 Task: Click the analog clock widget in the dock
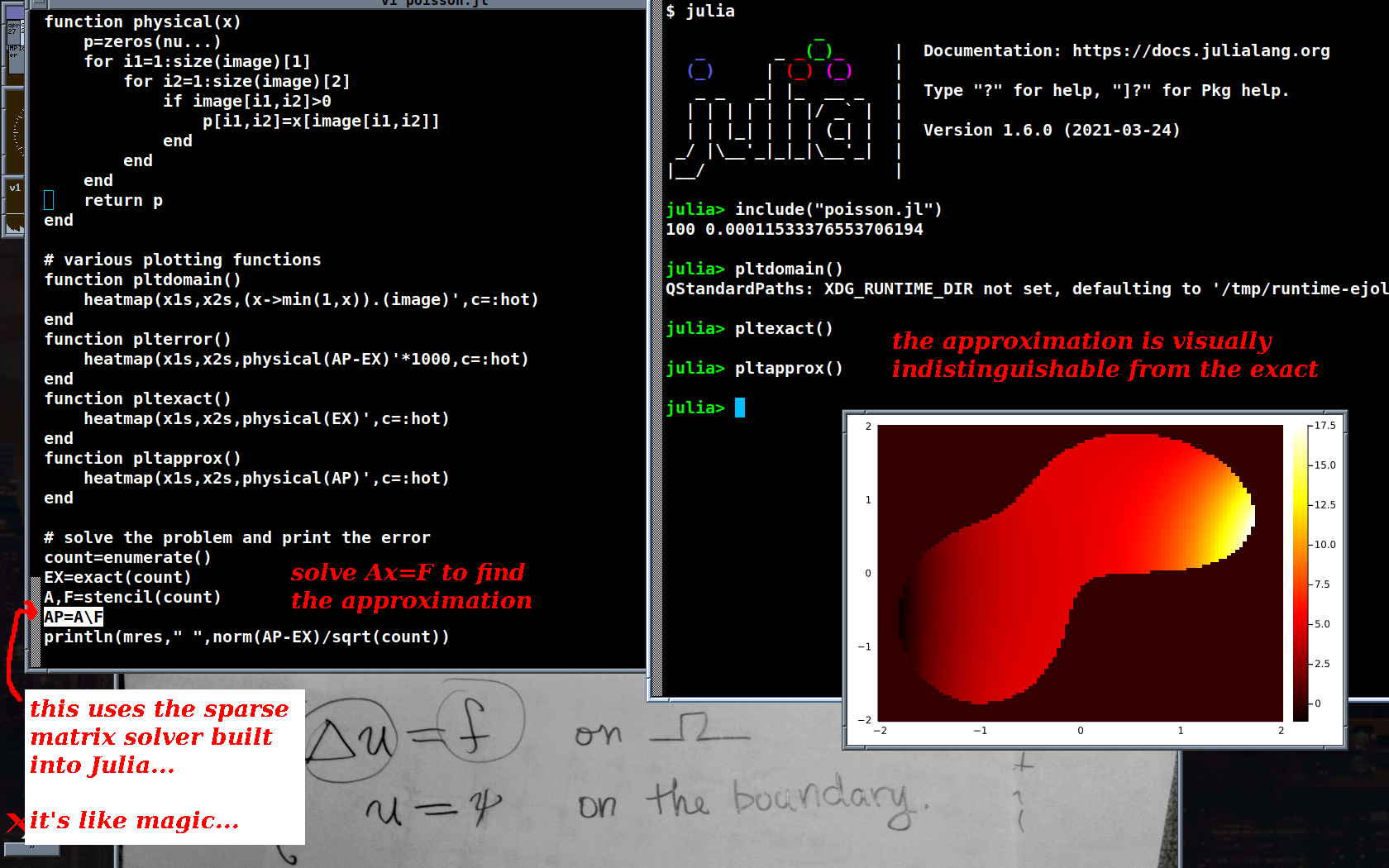(x=14, y=131)
